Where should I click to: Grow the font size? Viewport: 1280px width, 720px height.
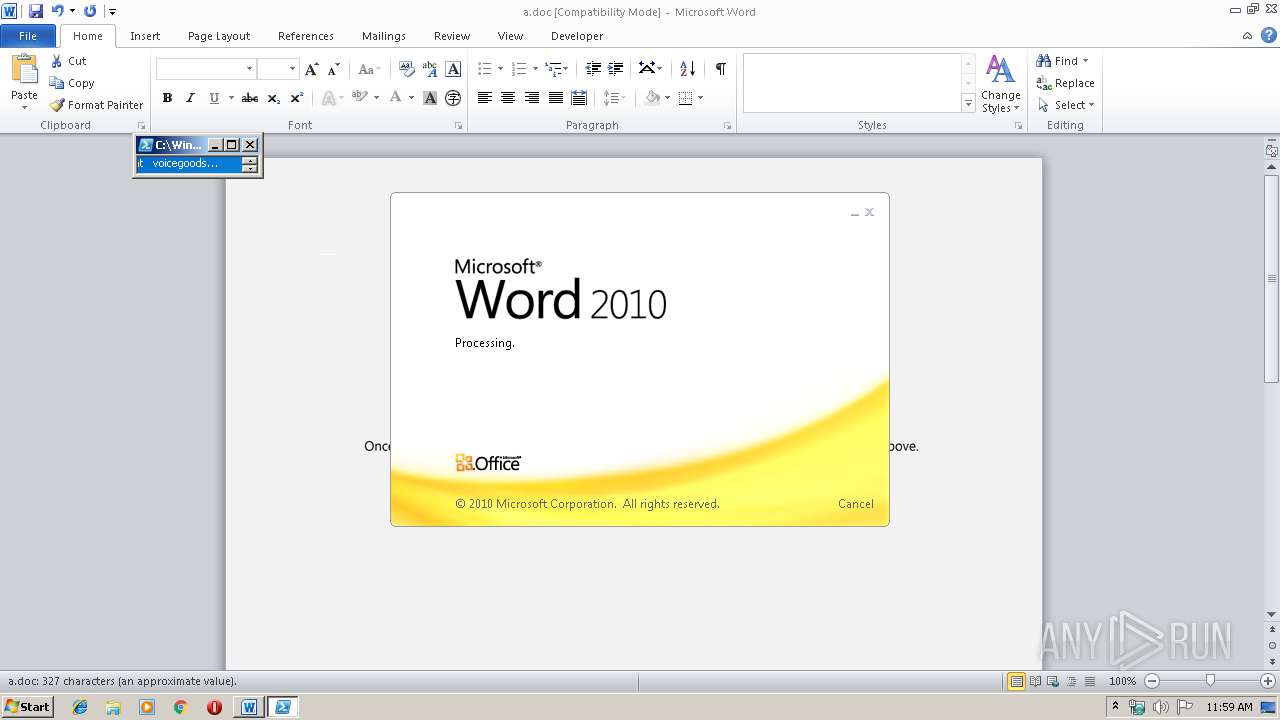coord(312,69)
